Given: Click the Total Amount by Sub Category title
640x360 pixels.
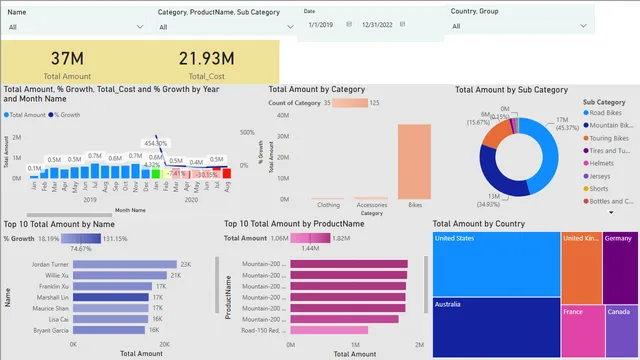Looking at the screenshot, I should coord(511,90).
